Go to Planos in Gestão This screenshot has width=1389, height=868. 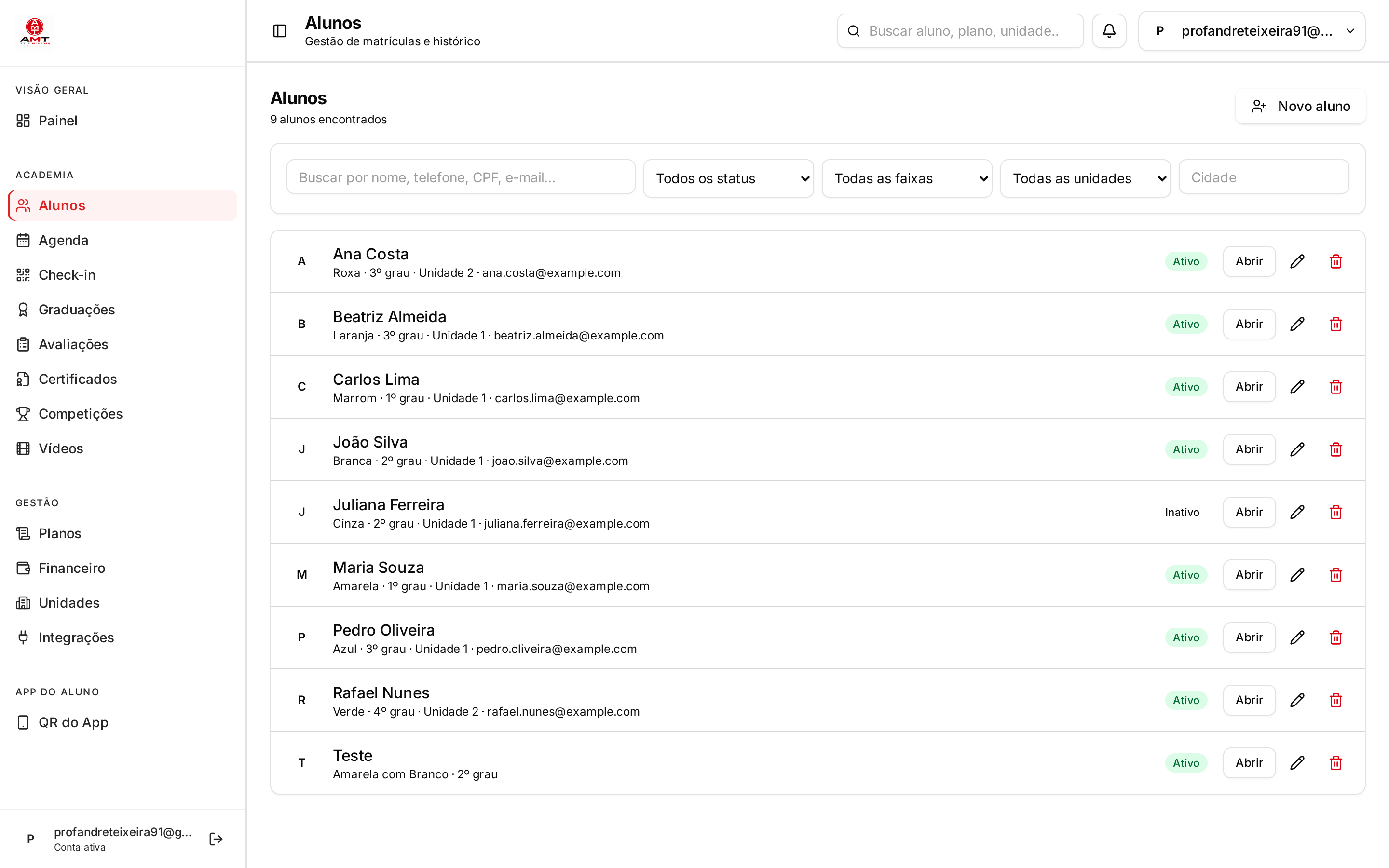tap(122, 533)
